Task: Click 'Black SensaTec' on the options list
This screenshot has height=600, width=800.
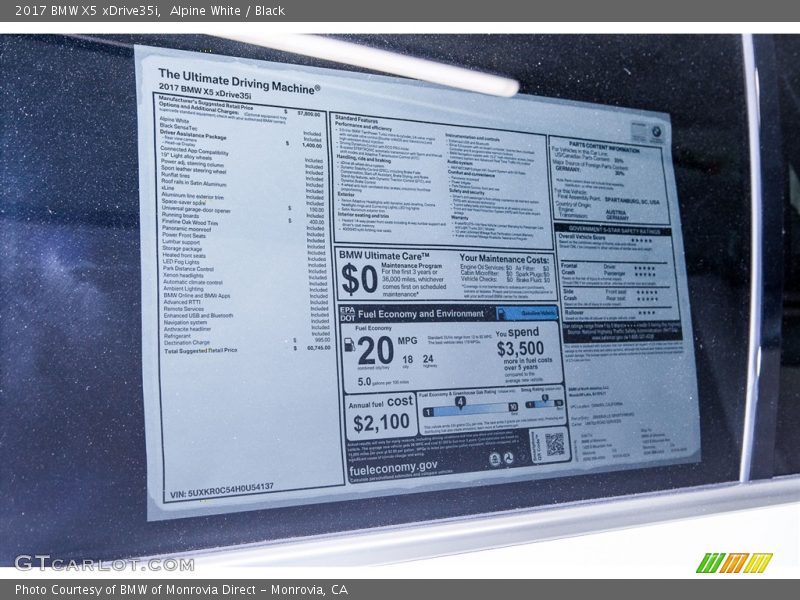Action: (178, 127)
